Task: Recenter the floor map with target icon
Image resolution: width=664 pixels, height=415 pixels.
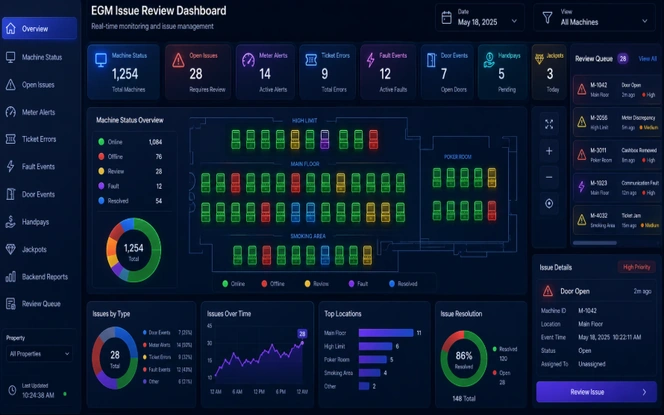Action: pyautogui.click(x=549, y=204)
